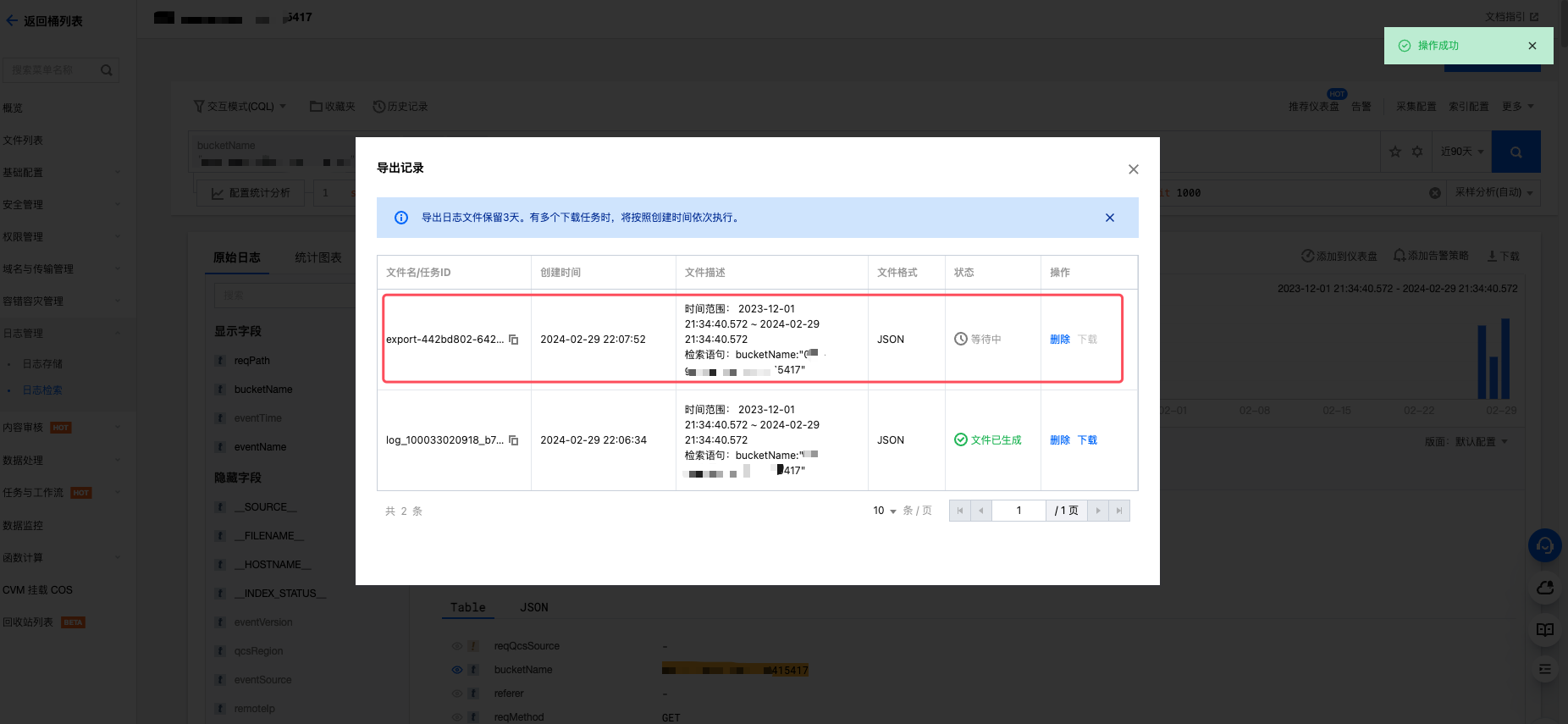Switch to the 统计图表 tab
The image size is (1568, 724).
(318, 257)
